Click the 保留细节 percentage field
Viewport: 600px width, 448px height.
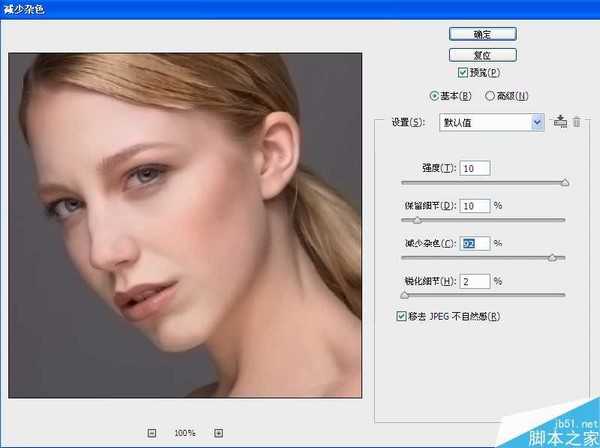(475, 206)
